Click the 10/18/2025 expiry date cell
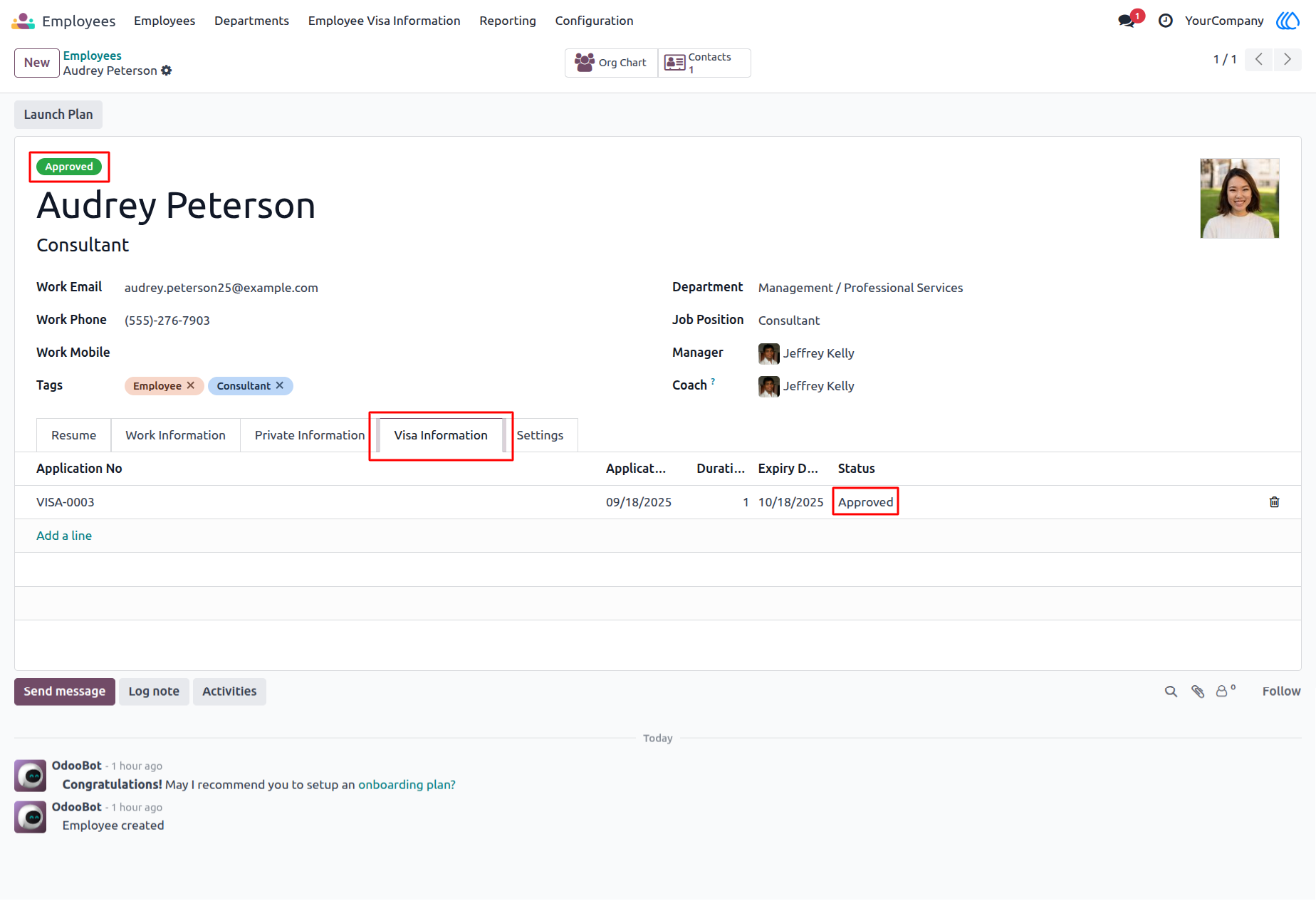Viewport: 1316px width, 901px height. click(x=790, y=502)
